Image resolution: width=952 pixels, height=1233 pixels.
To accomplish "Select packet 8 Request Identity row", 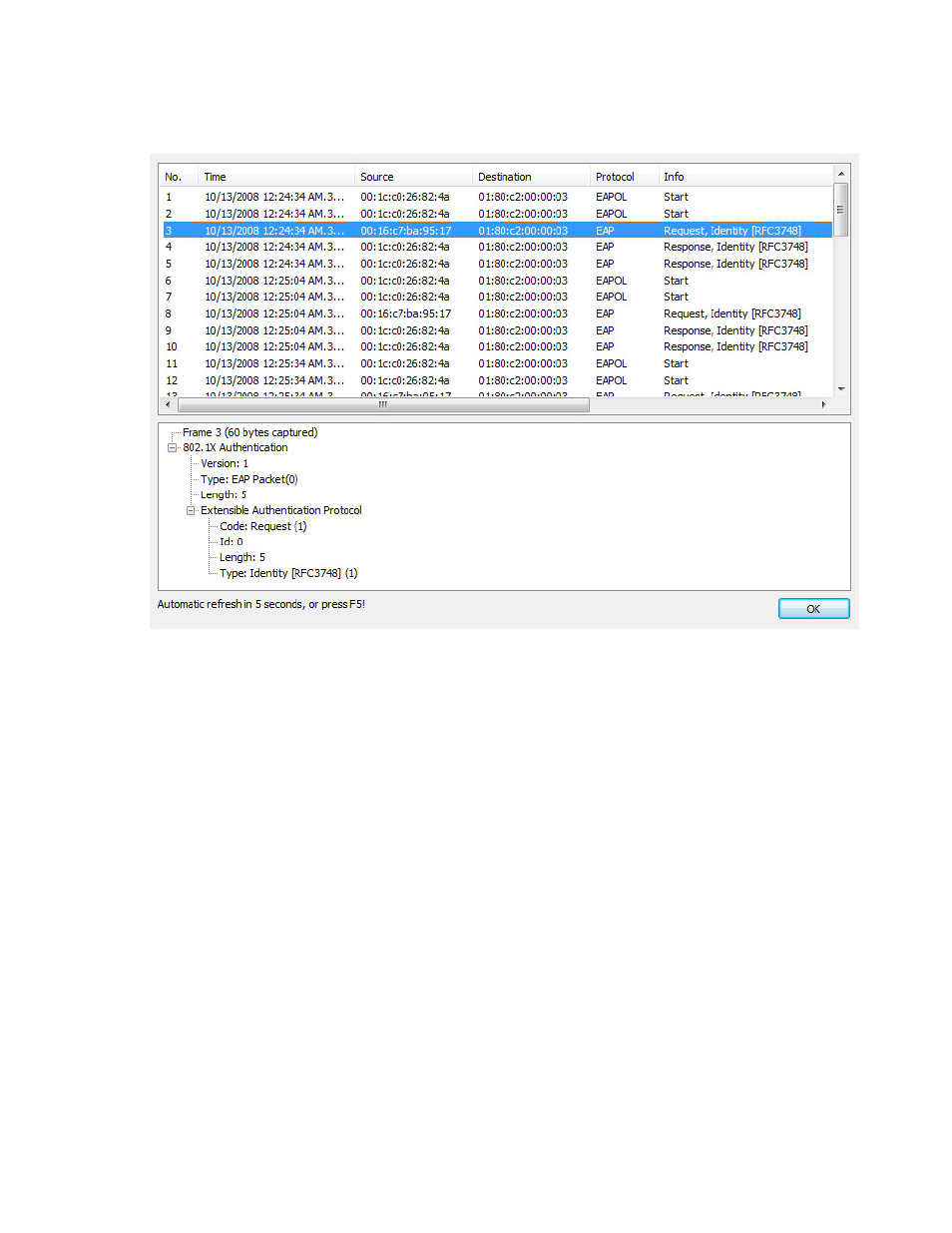I will pyautogui.click(x=497, y=313).
